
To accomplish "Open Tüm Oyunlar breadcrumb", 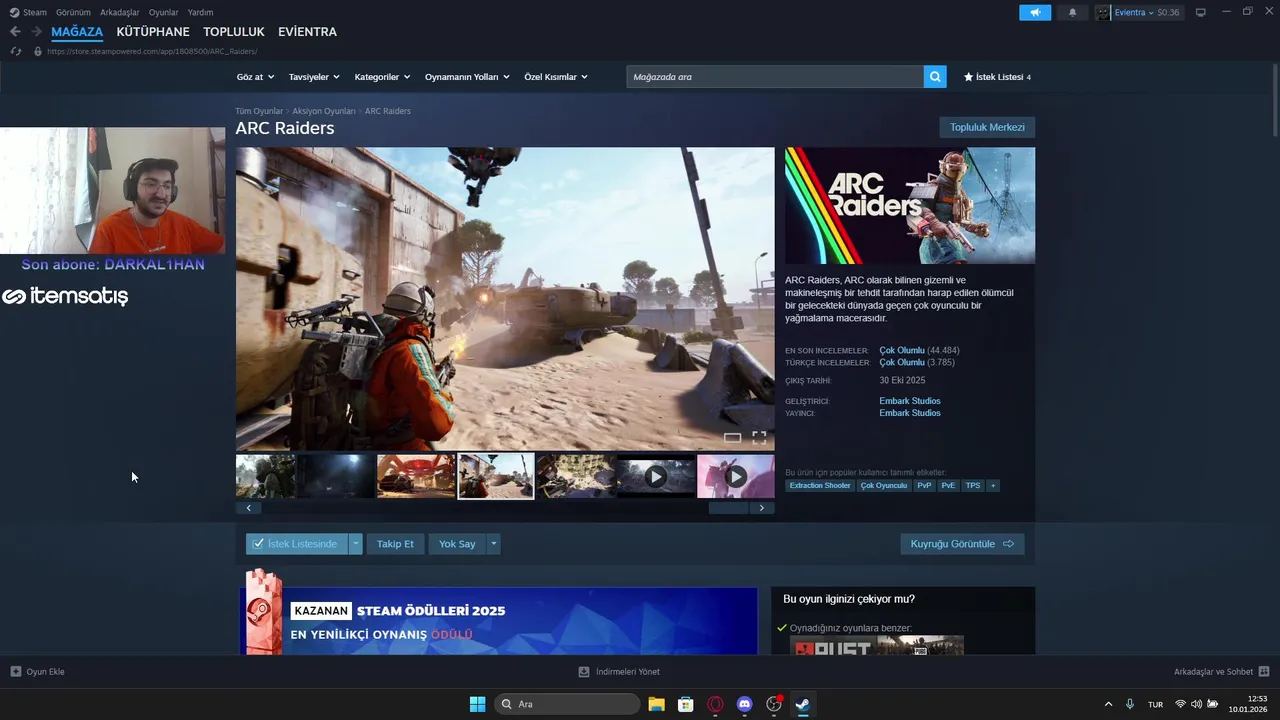I will (x=259, y=111).
